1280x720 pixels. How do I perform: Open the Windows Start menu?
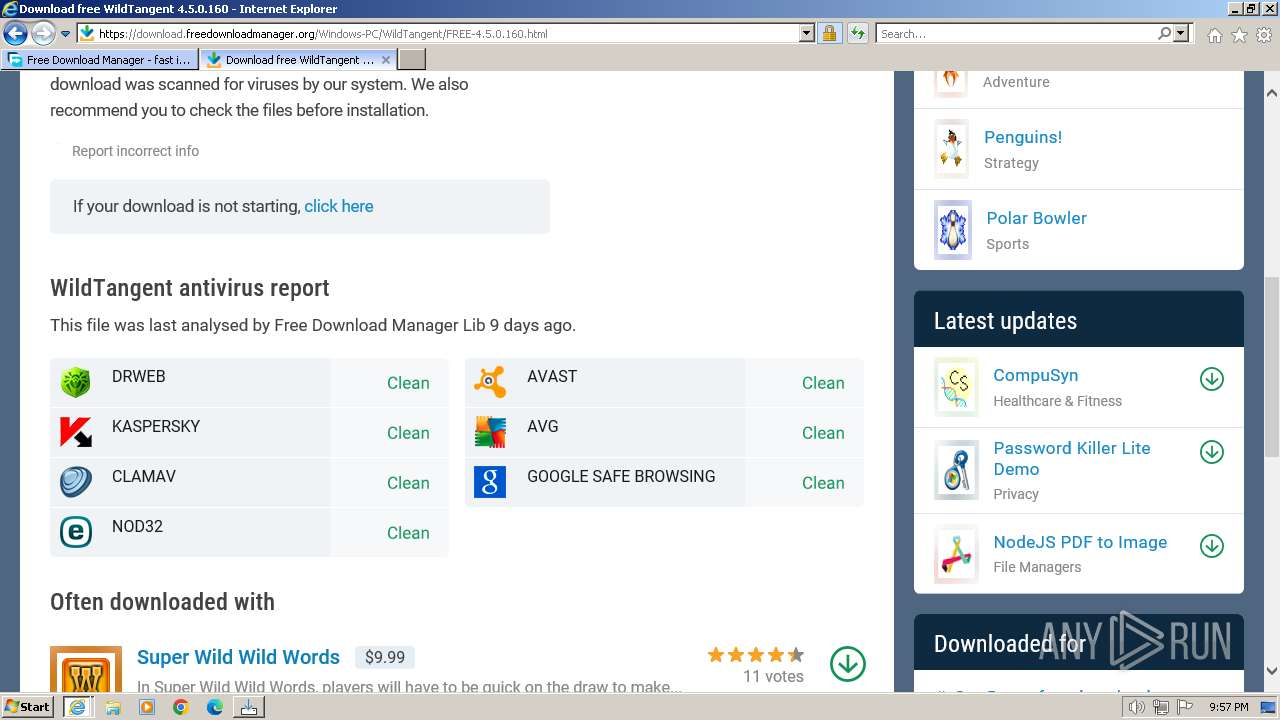28,706
